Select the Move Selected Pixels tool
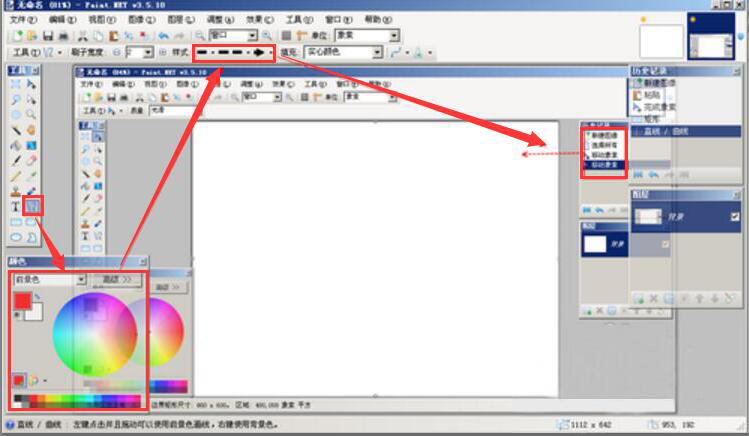Viewport: 749px width, 436px height. pyautogui.click(x=31, y=84)
